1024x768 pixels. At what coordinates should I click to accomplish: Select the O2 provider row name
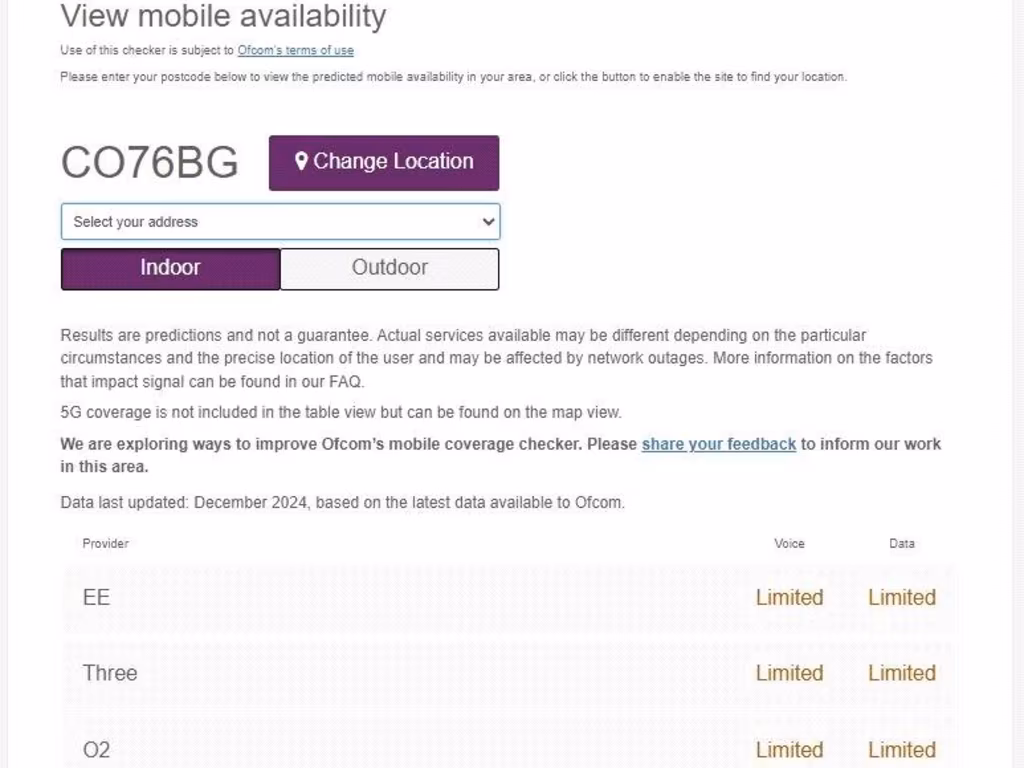click(x=97, y=750)
